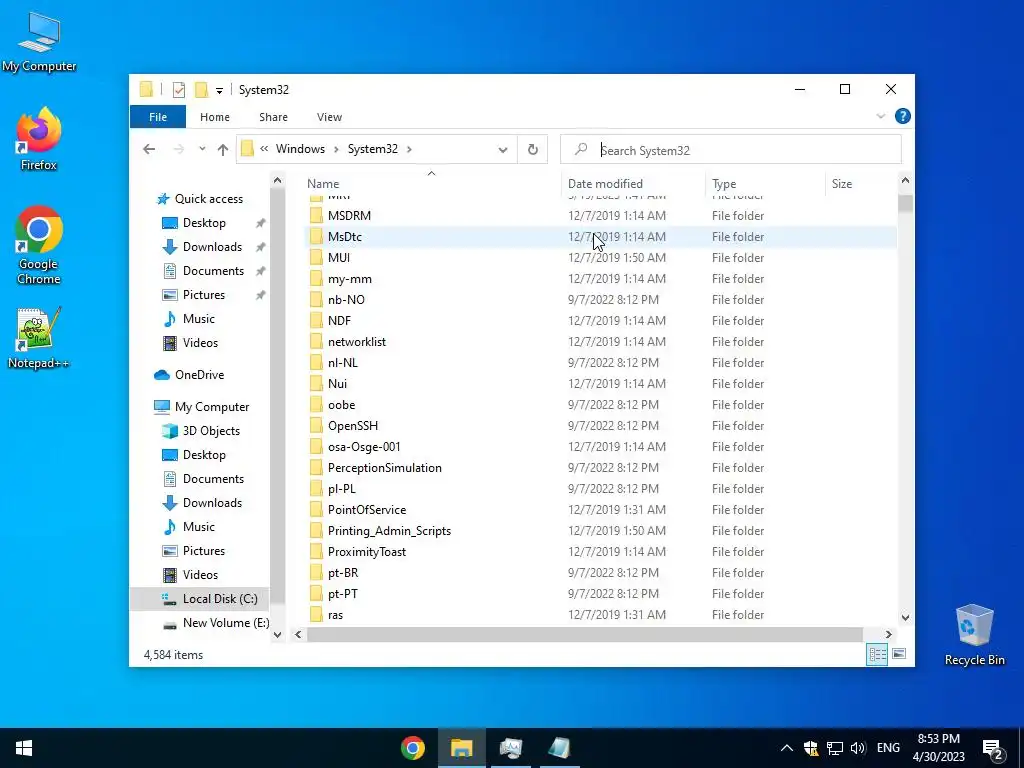Sort by the Size column header
This screenshot has width=1024, height=768.
(861, 184)
